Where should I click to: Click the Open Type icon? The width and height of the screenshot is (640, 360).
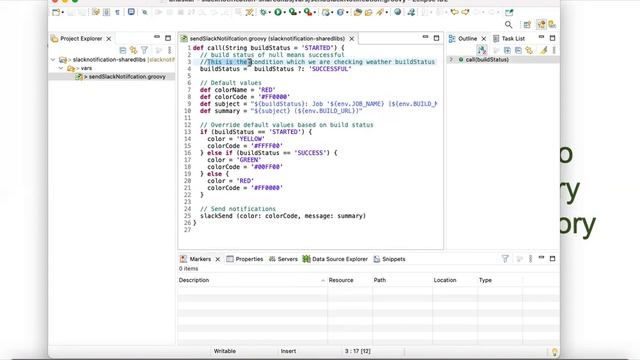point(358,12)
